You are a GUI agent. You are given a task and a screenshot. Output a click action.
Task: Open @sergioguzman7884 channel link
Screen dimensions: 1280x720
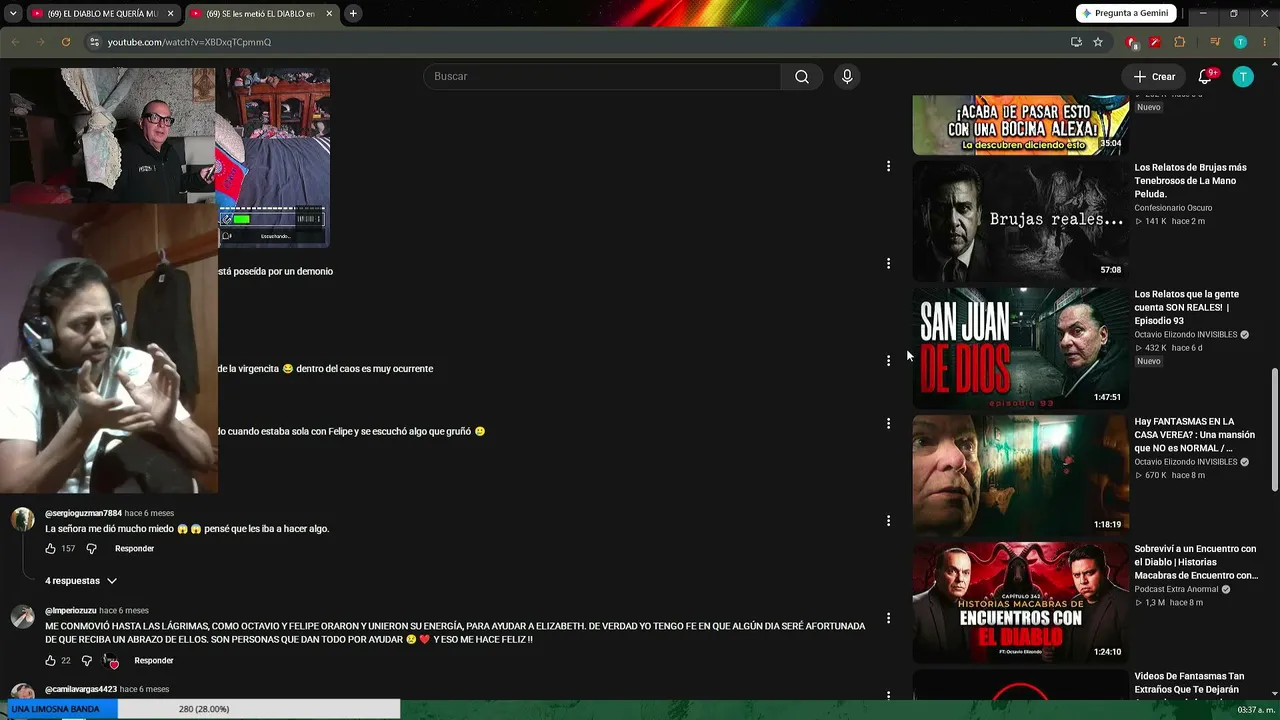(x=83, y=514)
